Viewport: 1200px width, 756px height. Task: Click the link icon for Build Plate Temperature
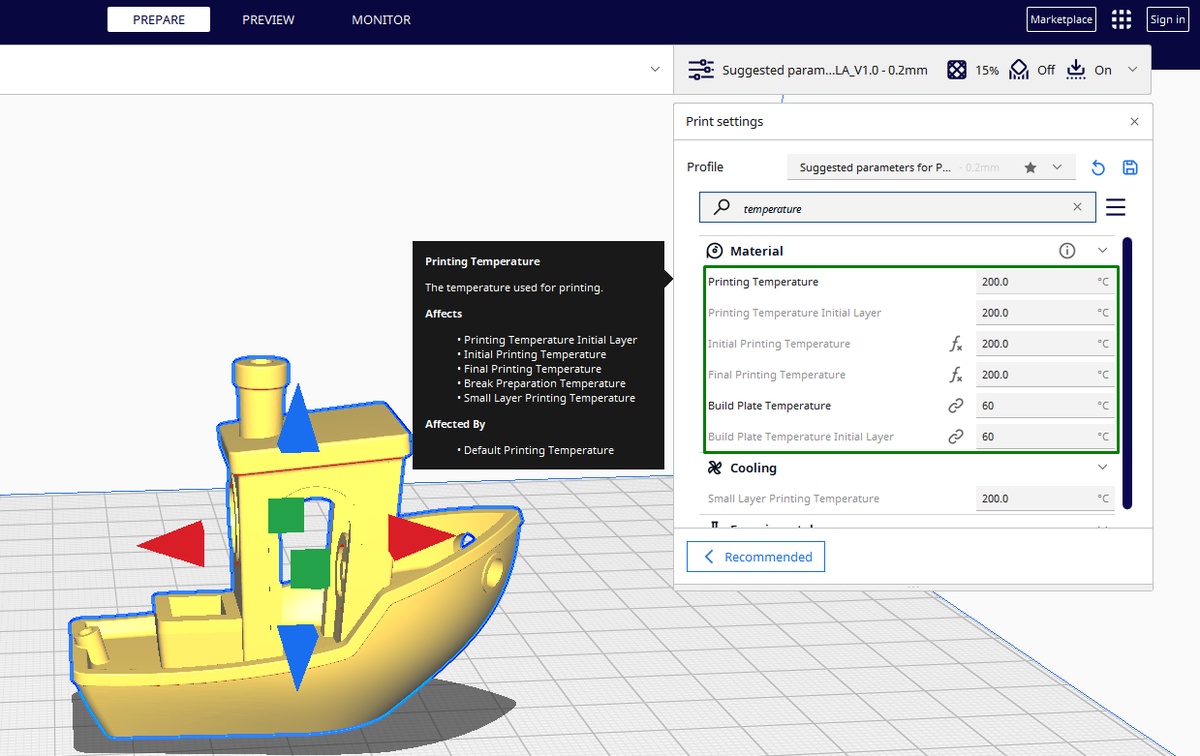click(956, 406)
